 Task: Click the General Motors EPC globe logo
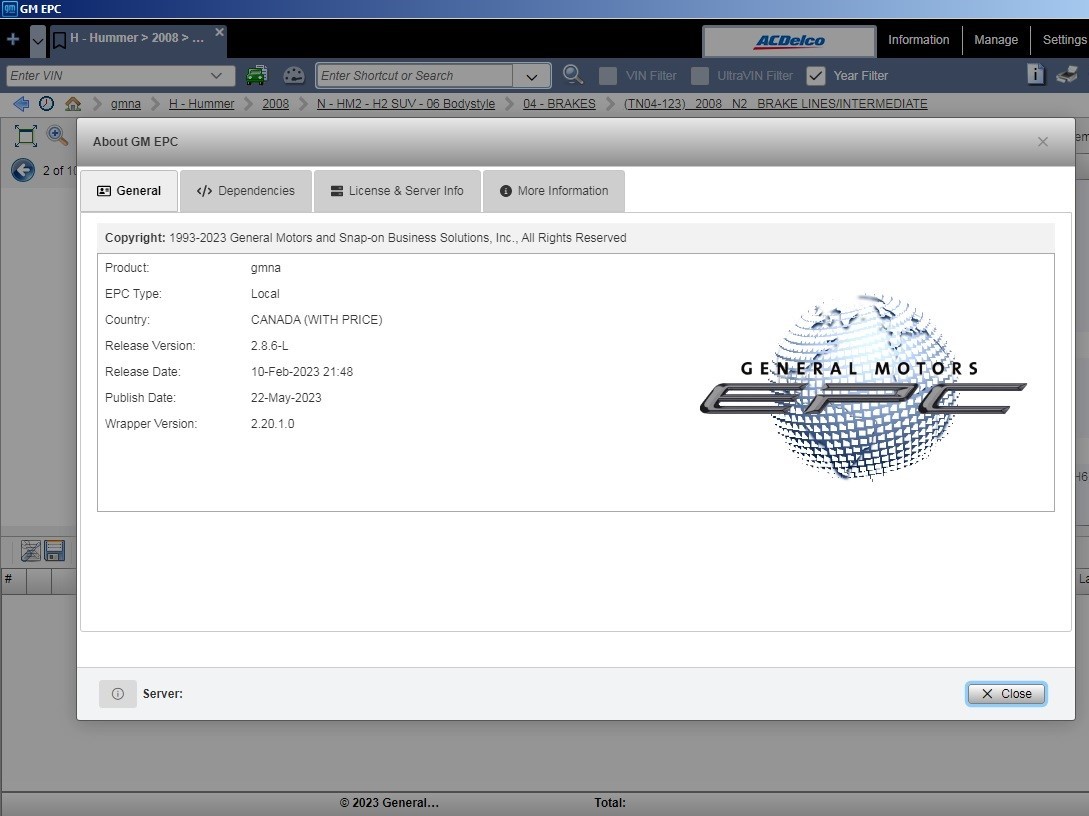click(862, 386)
